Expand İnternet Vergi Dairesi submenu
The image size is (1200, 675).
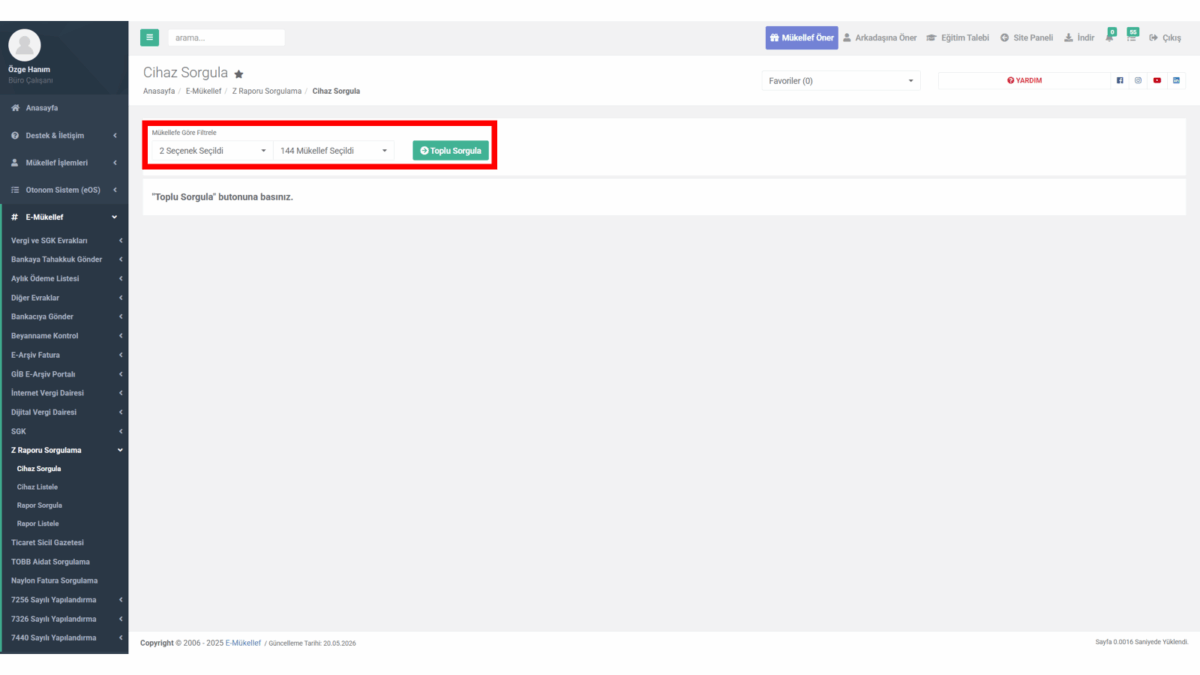point(64,392)
